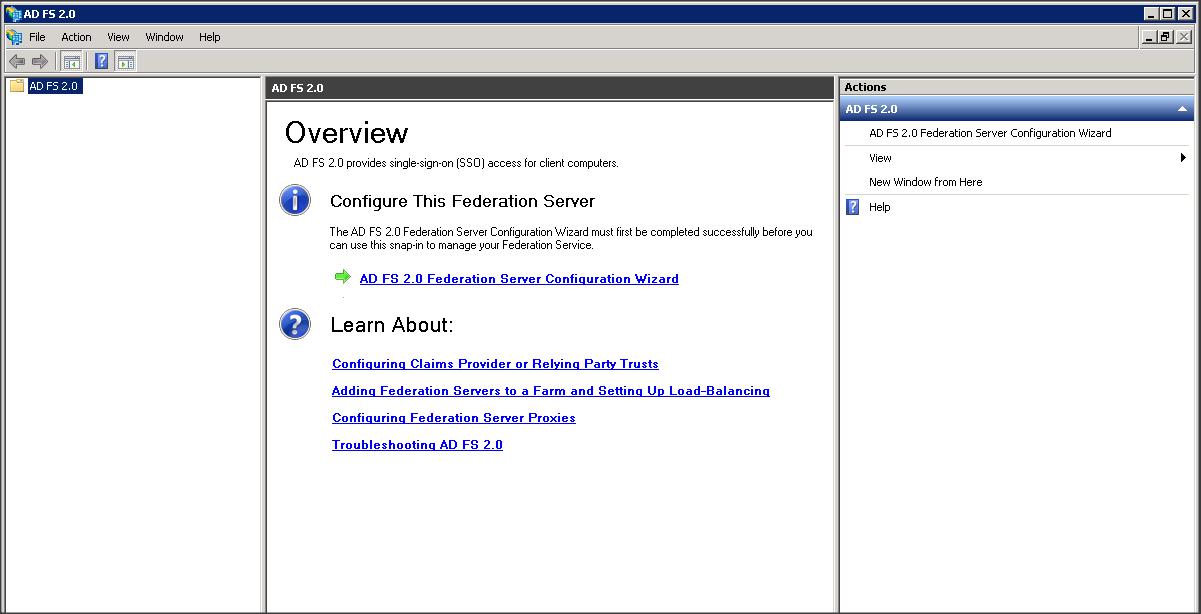Click the MMC icon in the menu bar
The image size is (1201, 614).
14,37
